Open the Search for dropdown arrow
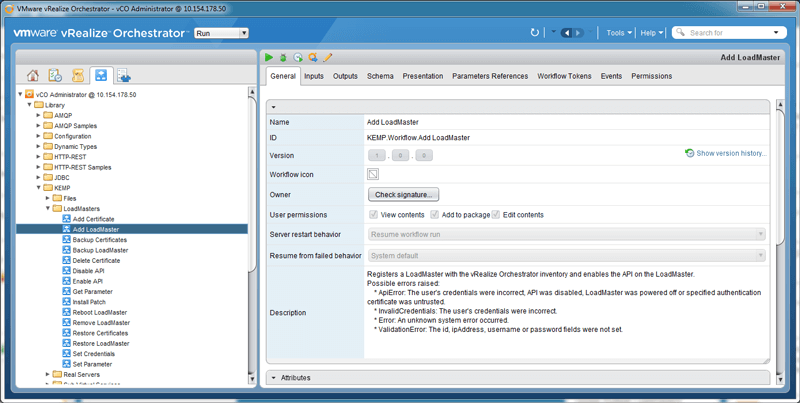The width and height of the screenshot is (800, 403). [776, 33]
